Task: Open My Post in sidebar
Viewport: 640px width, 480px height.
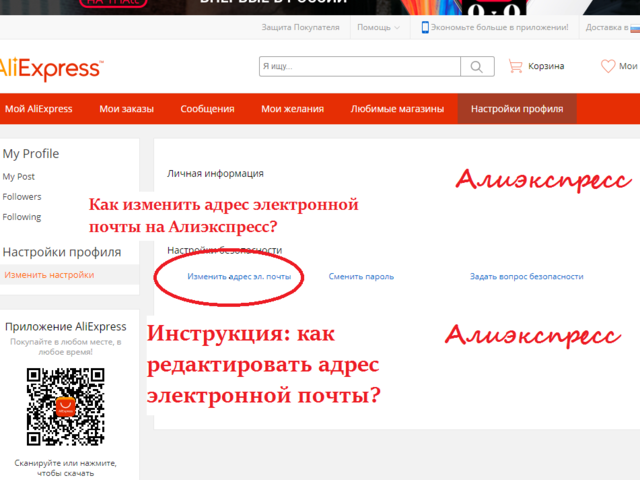Action: coord(18,177)
